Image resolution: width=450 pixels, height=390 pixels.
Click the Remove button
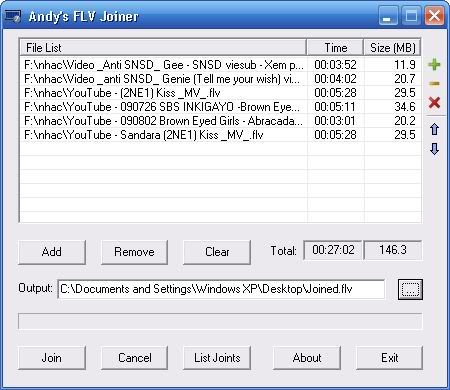[x=134, y=252]
